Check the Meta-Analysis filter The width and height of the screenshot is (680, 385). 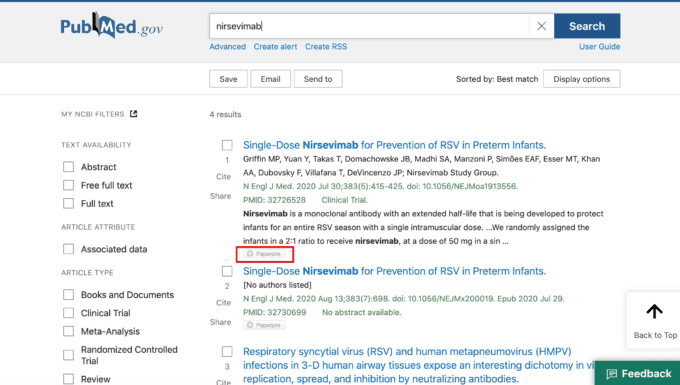[x=69, y=331]
